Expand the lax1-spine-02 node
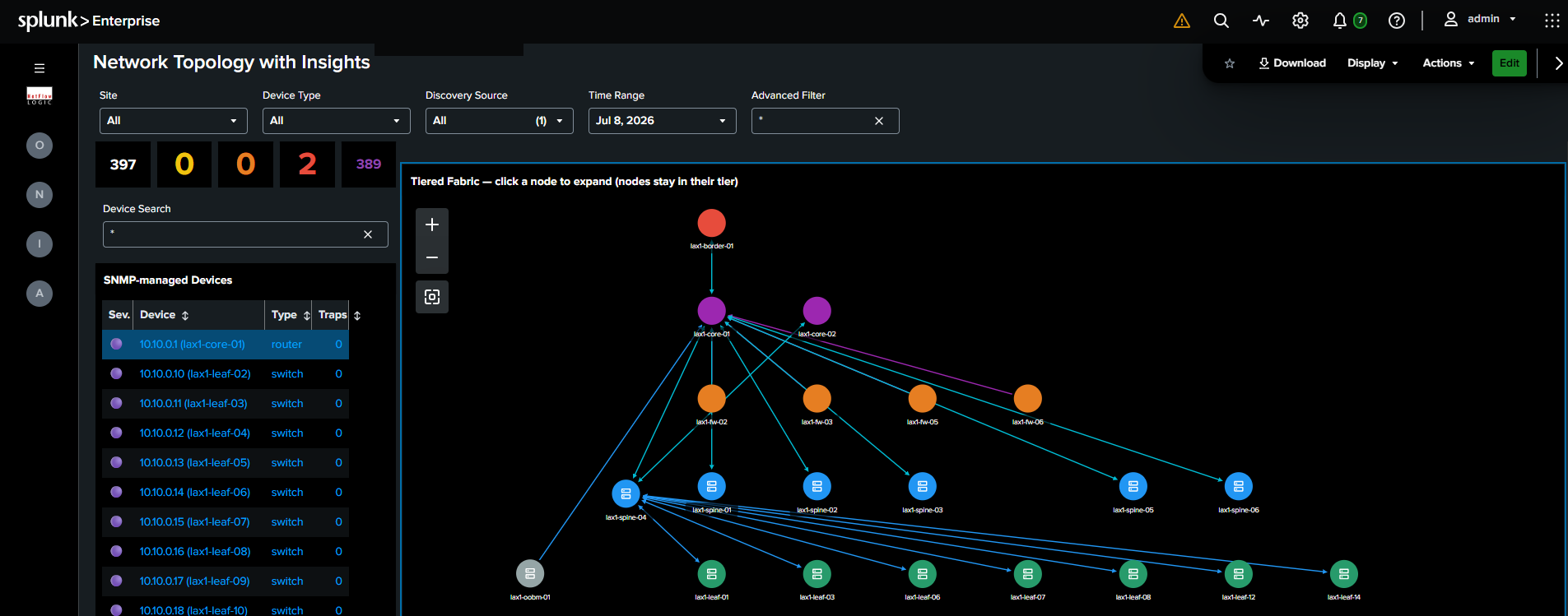The image size is (1568, 616). click(x=817, y=486)
